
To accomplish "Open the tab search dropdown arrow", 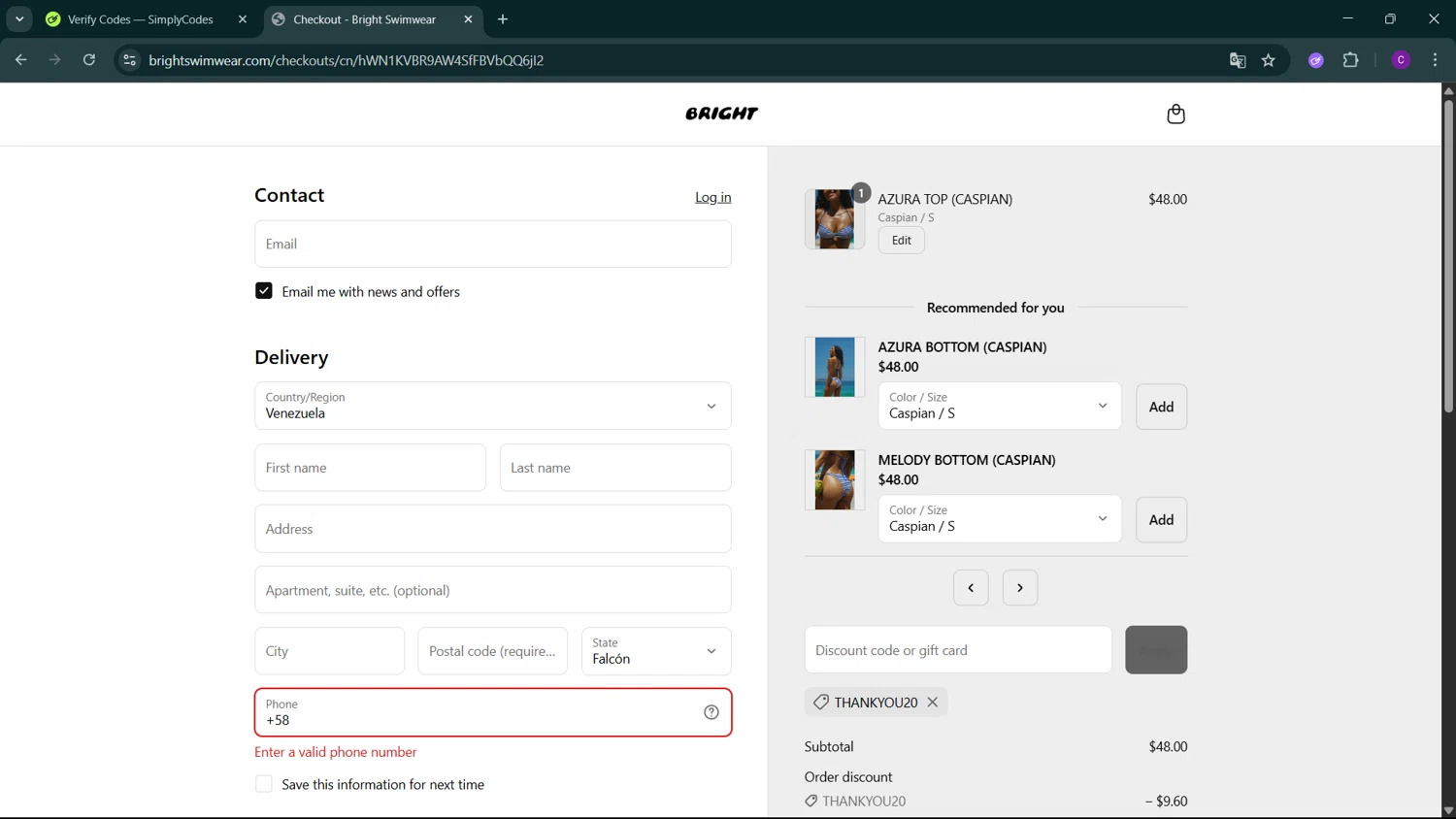I will [x=19, y=19].
